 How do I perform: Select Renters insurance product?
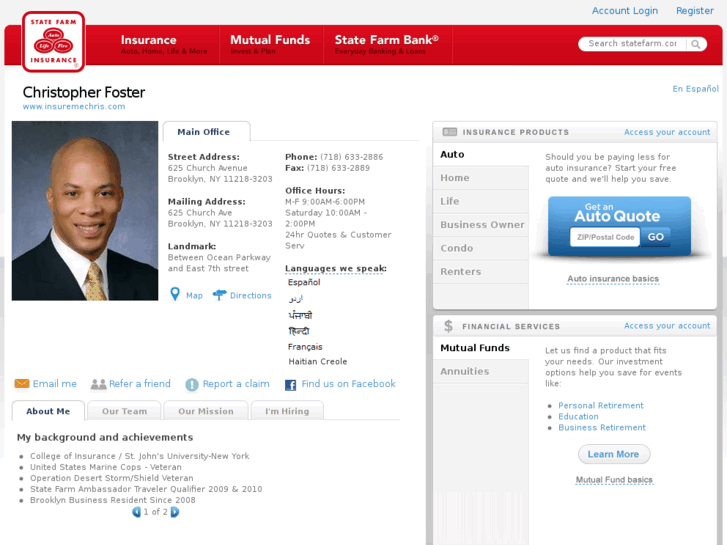pyautogui.click(x=481, y=272)
